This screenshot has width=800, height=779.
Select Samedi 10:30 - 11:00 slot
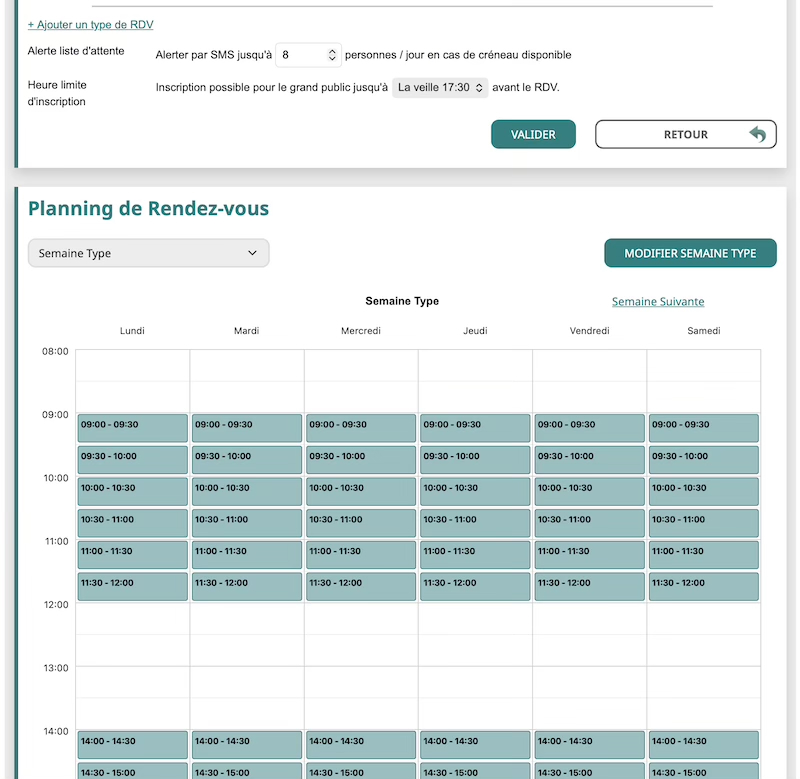tap(704, 523)
